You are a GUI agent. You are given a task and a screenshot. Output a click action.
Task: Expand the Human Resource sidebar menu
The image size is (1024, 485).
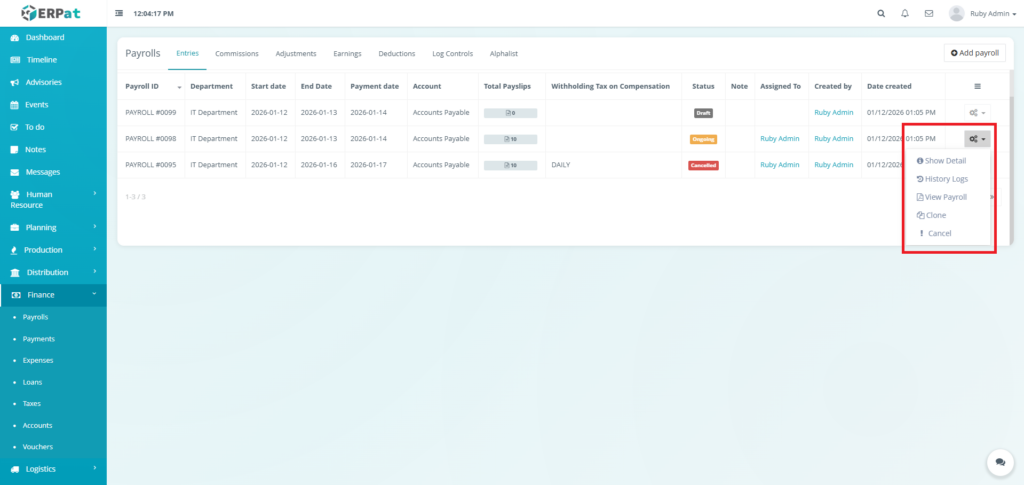[52, 199]
